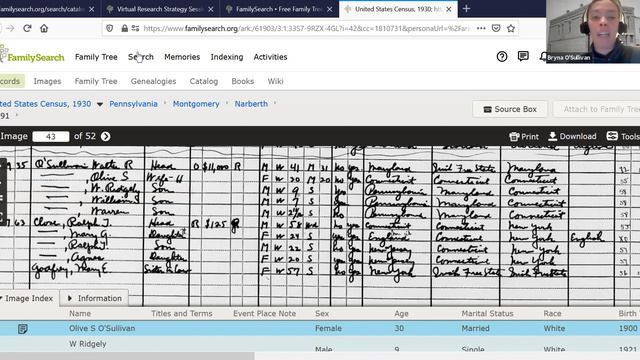This screenshot has height=360, width=640.
Task: Open the Memories main menu
Action: click(x=182, y=57)
